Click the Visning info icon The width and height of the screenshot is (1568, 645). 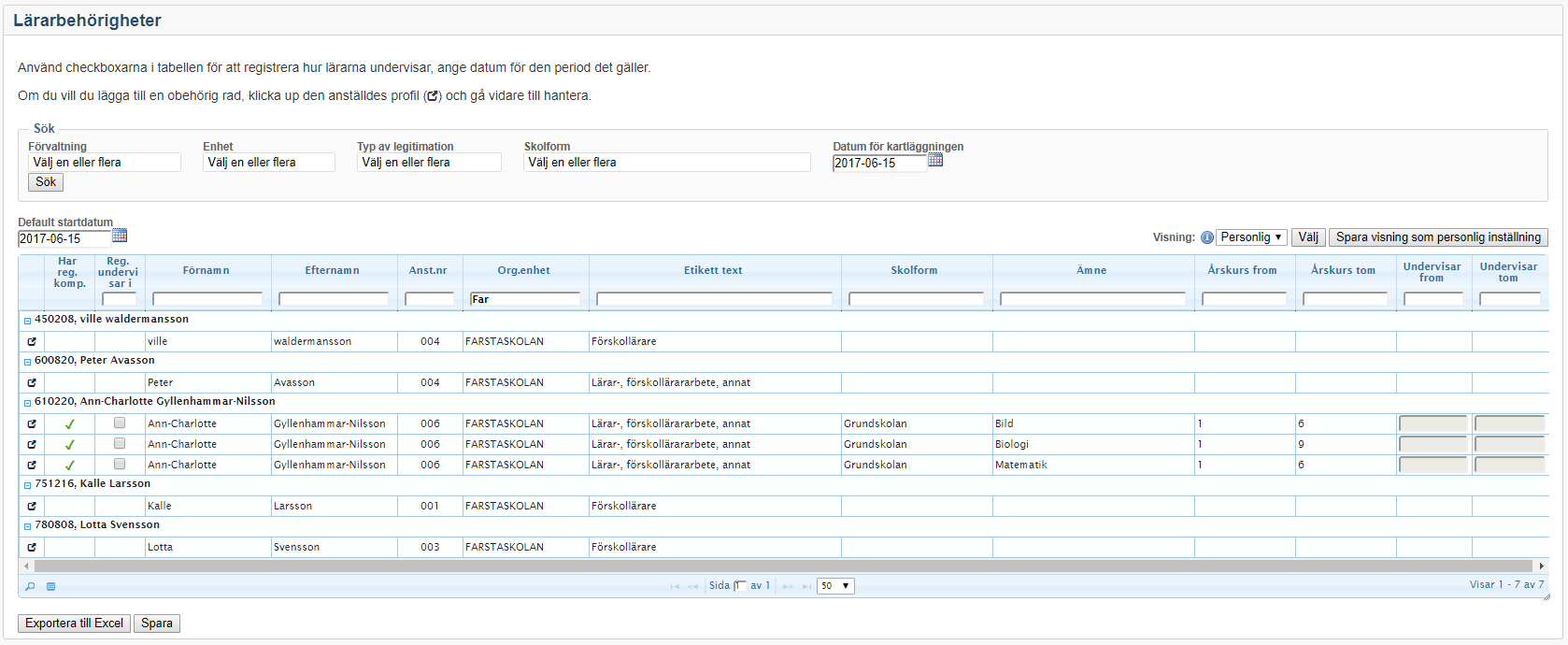(1206, 237)
